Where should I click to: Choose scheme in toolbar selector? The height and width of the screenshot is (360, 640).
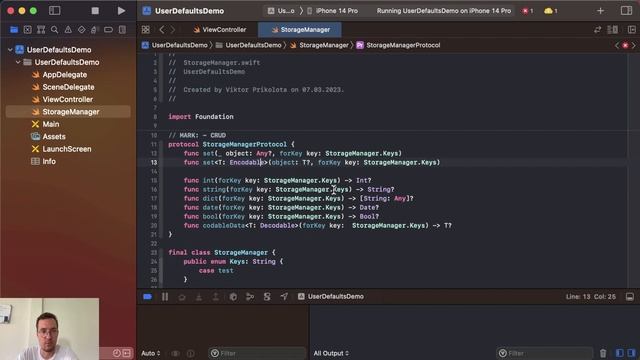[281, 11]
